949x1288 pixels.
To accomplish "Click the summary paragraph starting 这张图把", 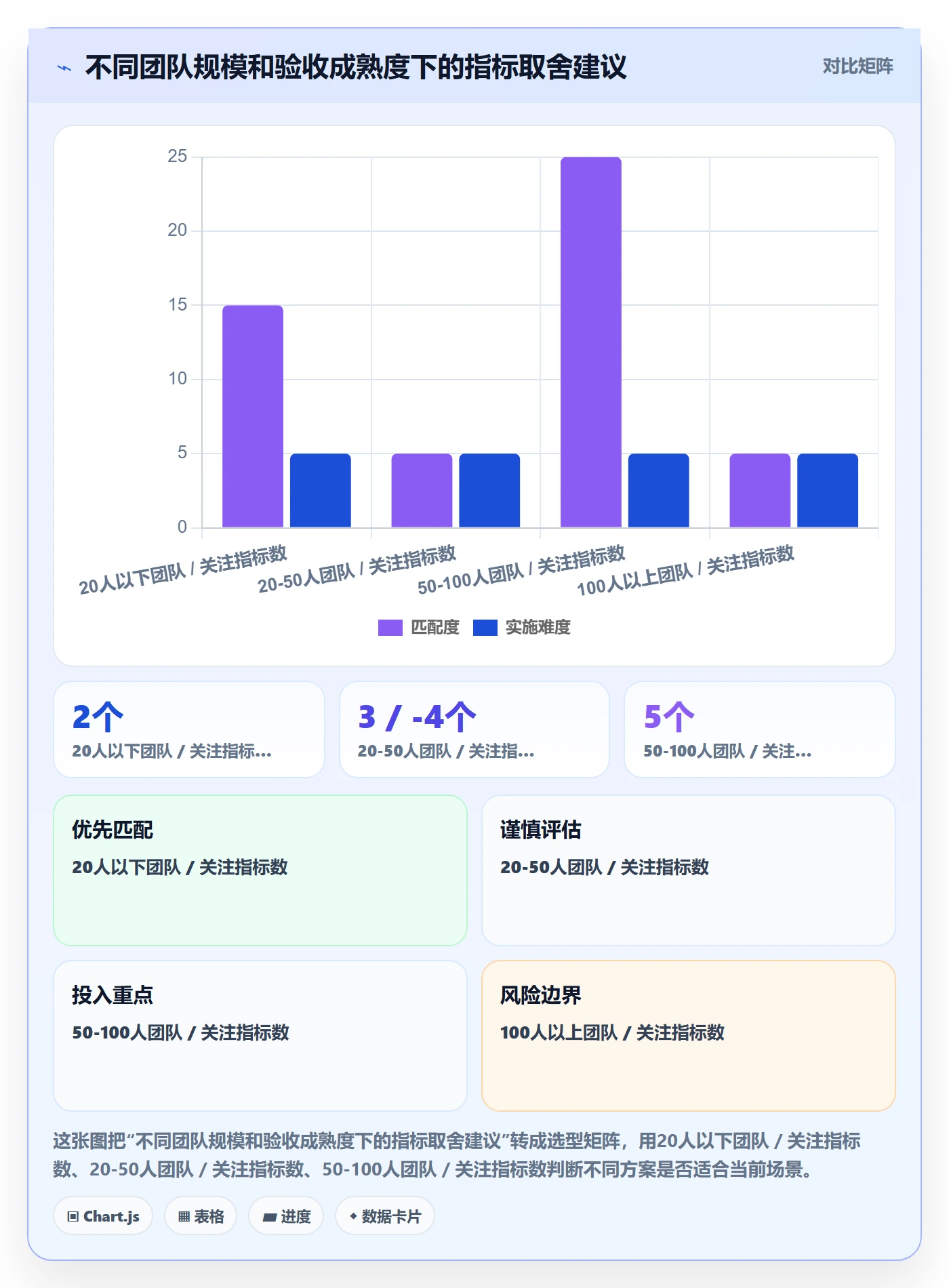I will click(x=457, y=1155).
